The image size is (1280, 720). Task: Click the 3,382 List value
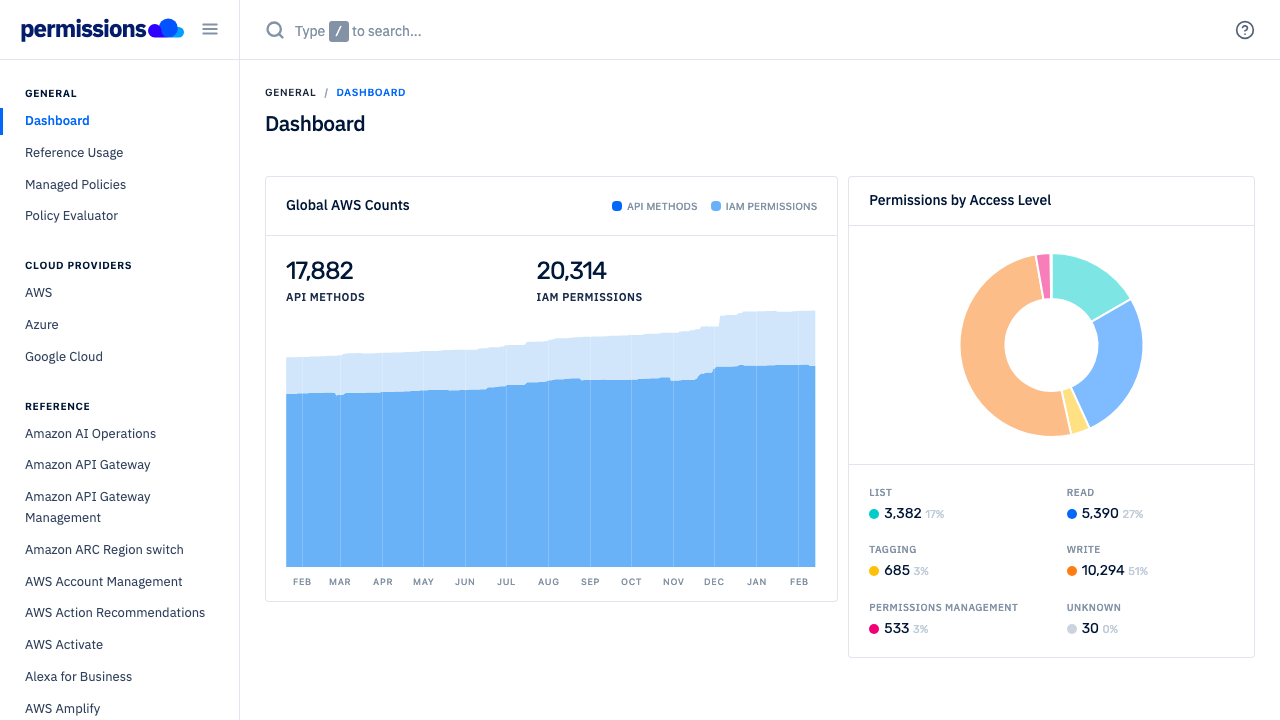903,513
